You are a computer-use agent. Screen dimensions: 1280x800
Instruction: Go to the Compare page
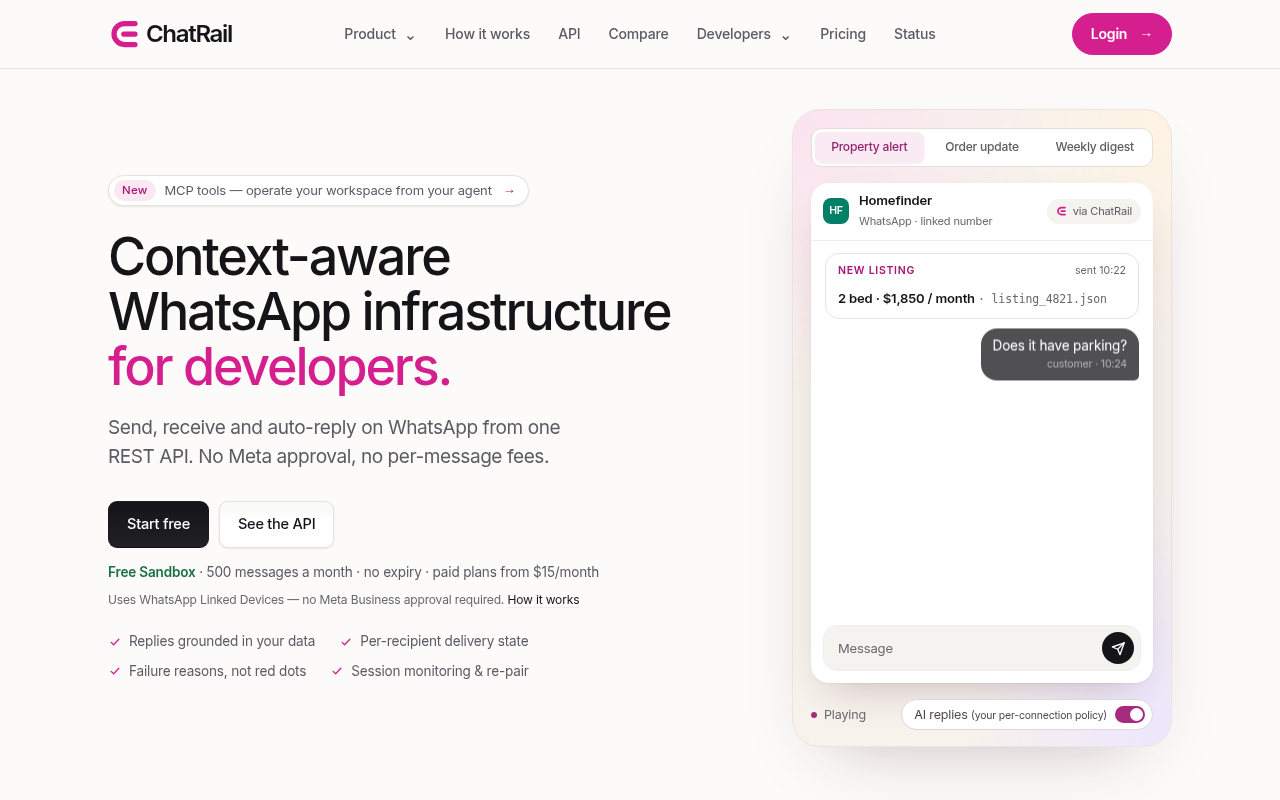click(x=638, y=34)
